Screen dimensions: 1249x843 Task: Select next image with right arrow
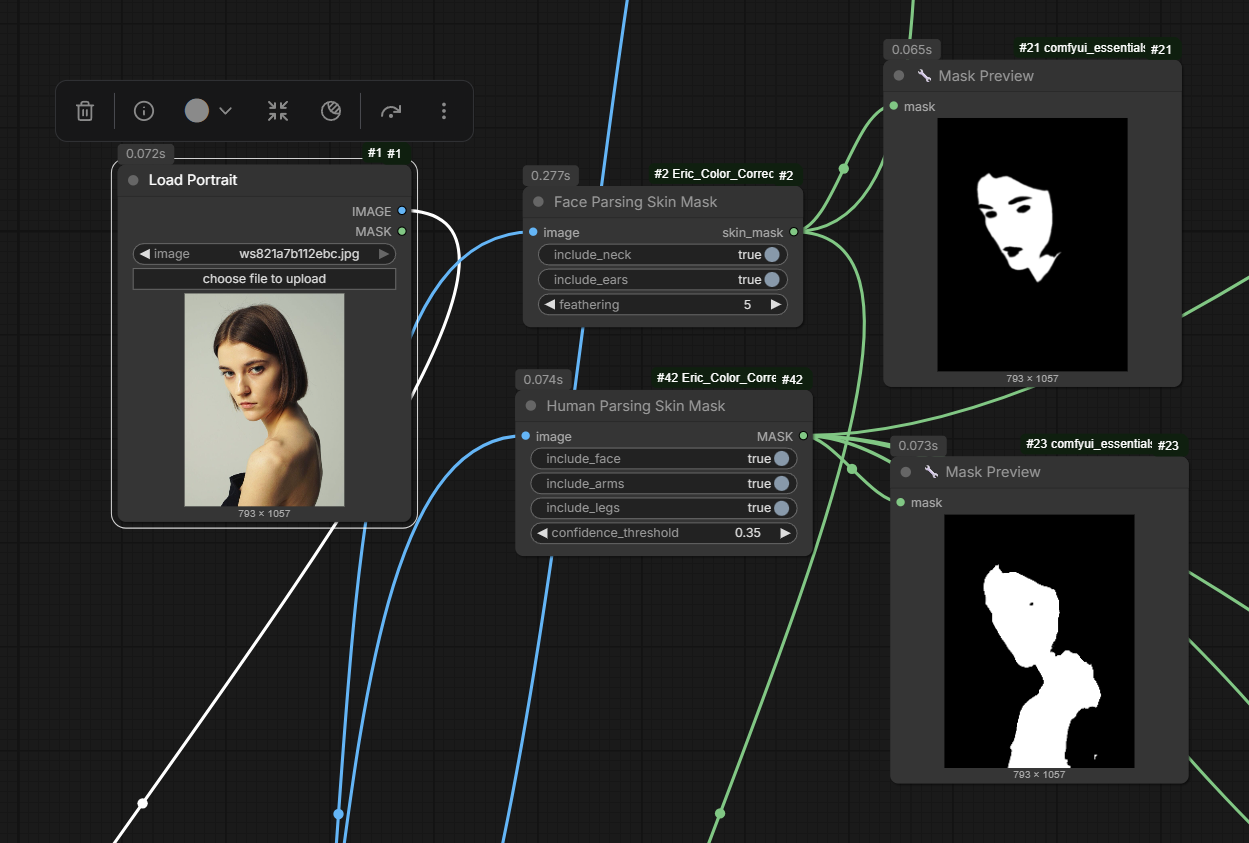pos(384,254)
